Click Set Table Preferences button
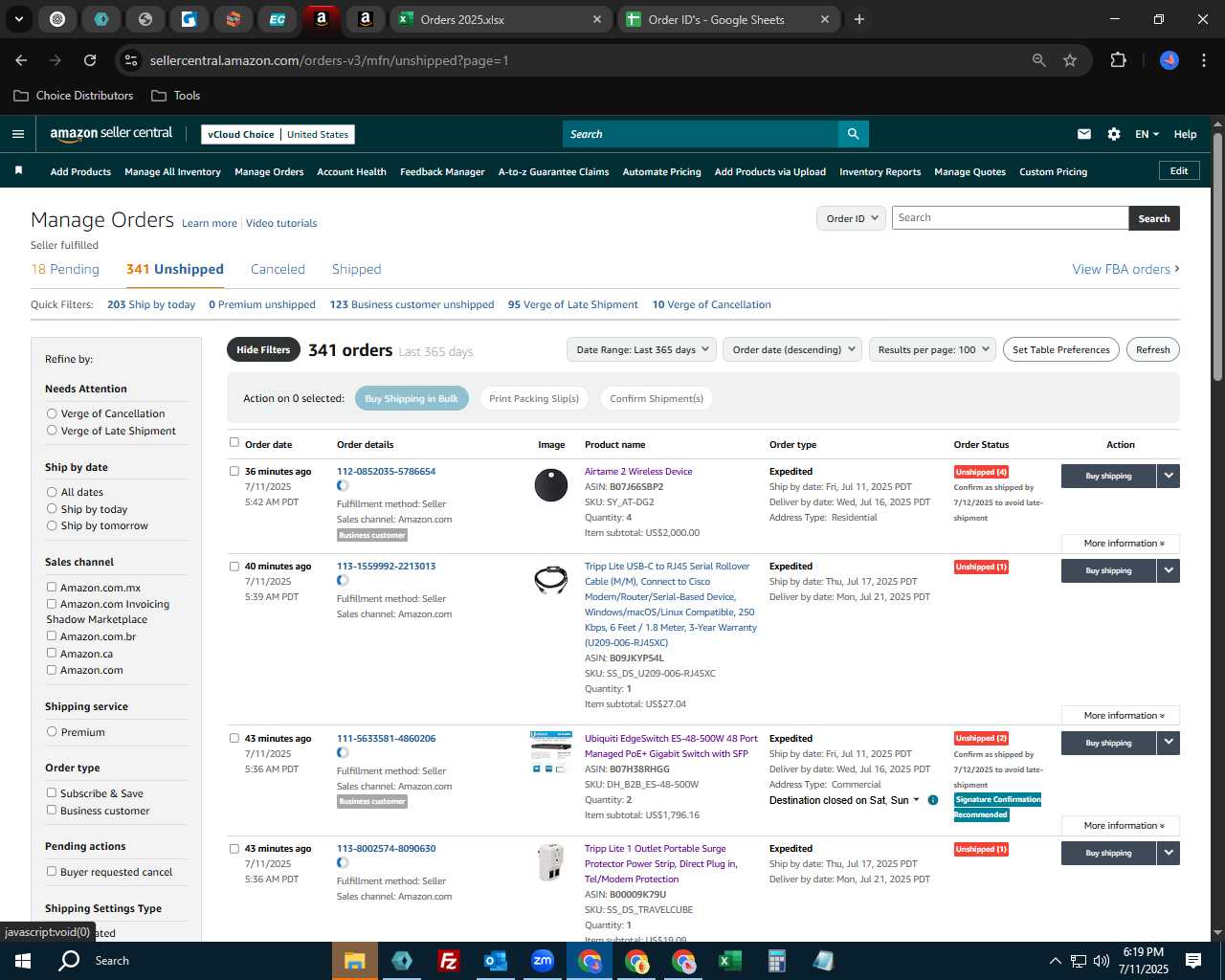 click(1060, 349)
